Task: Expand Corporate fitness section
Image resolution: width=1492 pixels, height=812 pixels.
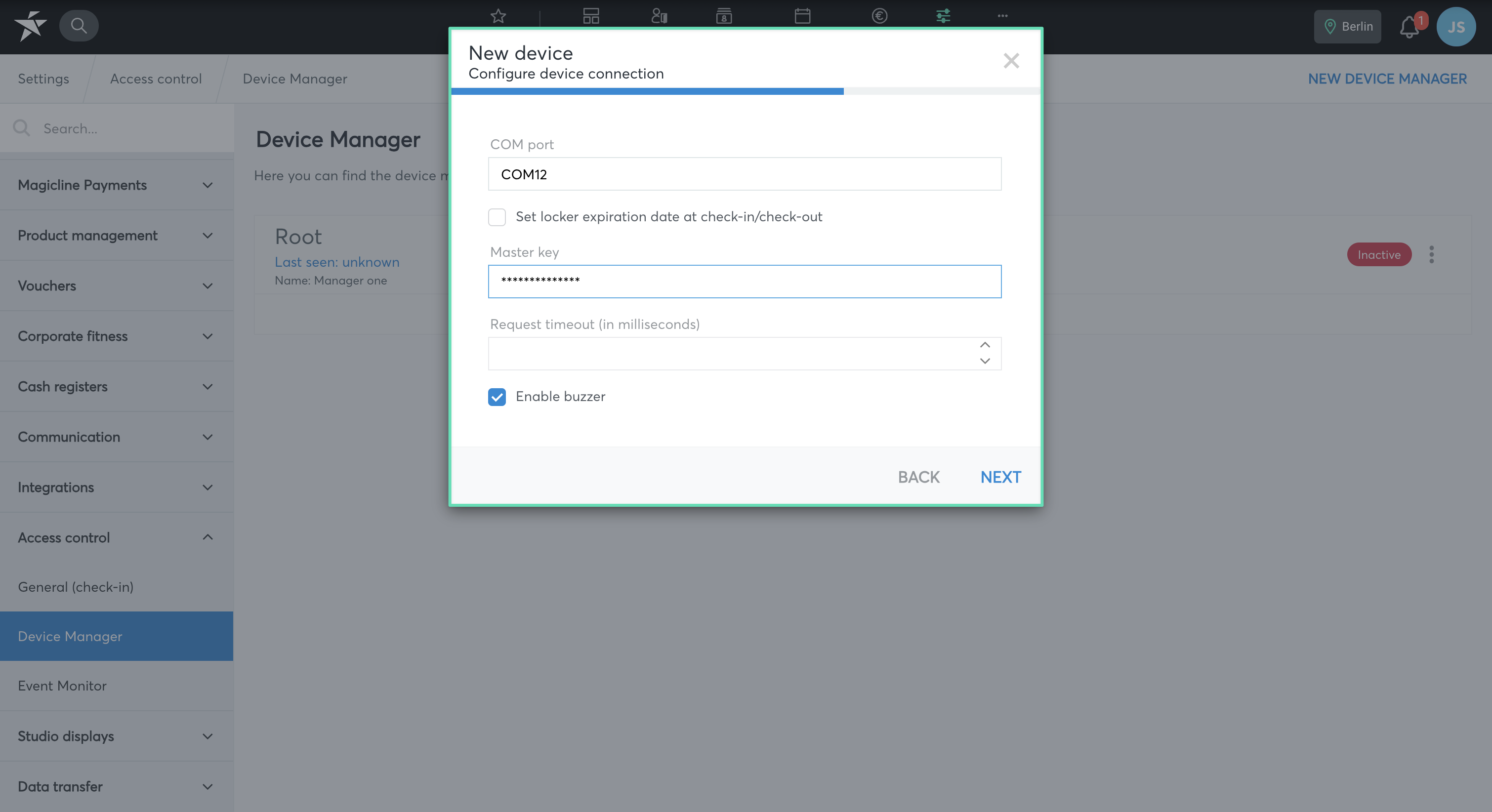Action: coord(117,336)
